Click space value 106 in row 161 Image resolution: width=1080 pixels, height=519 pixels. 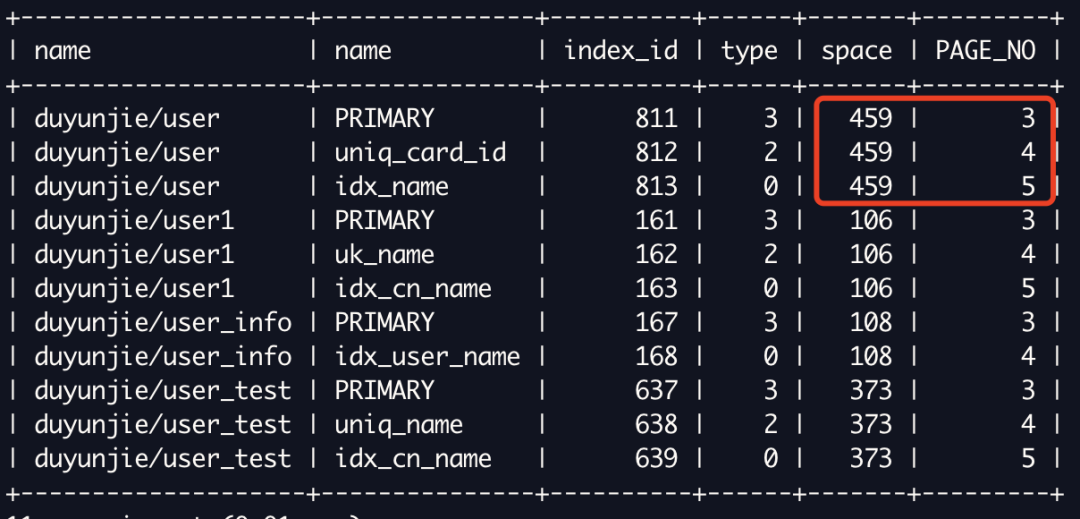(871, 220)
